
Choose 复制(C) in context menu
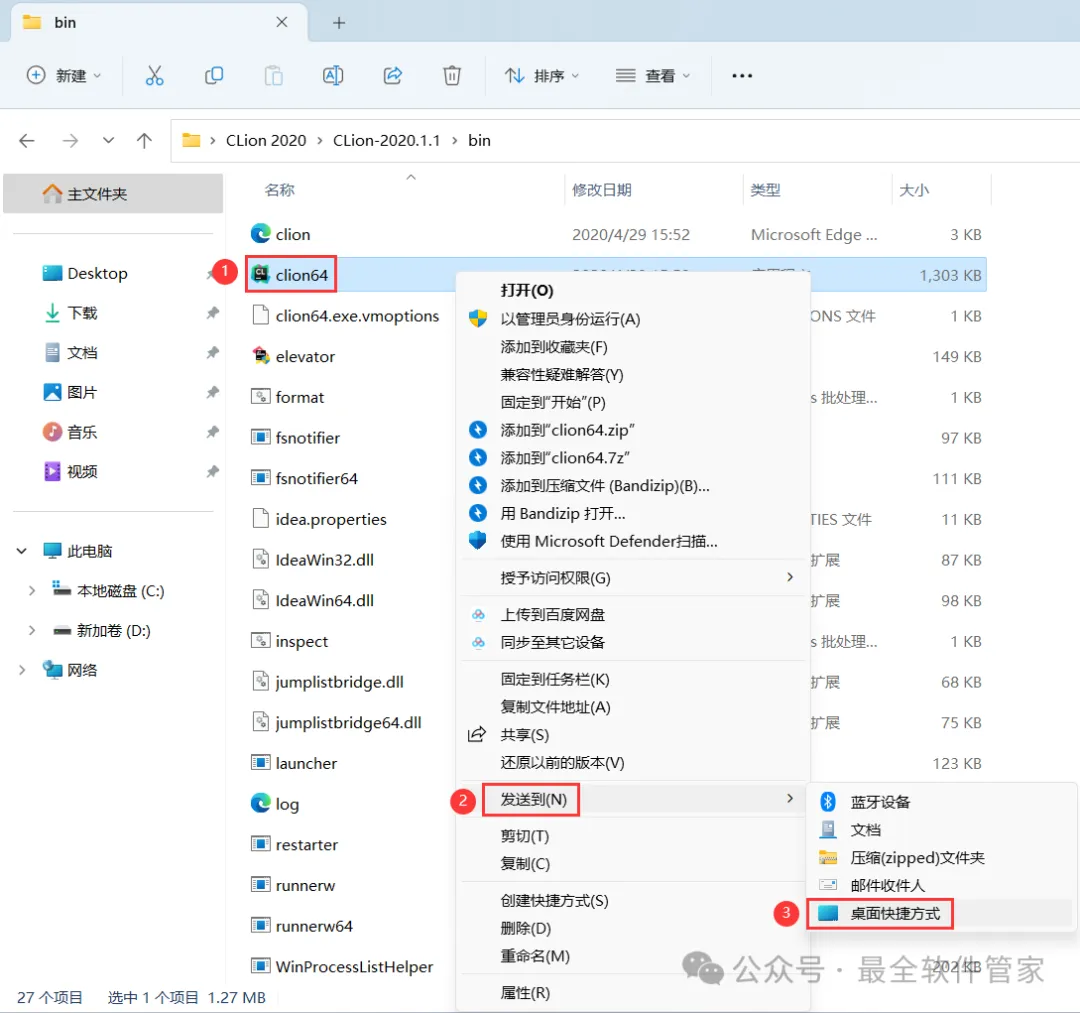(x=526, y=864)
